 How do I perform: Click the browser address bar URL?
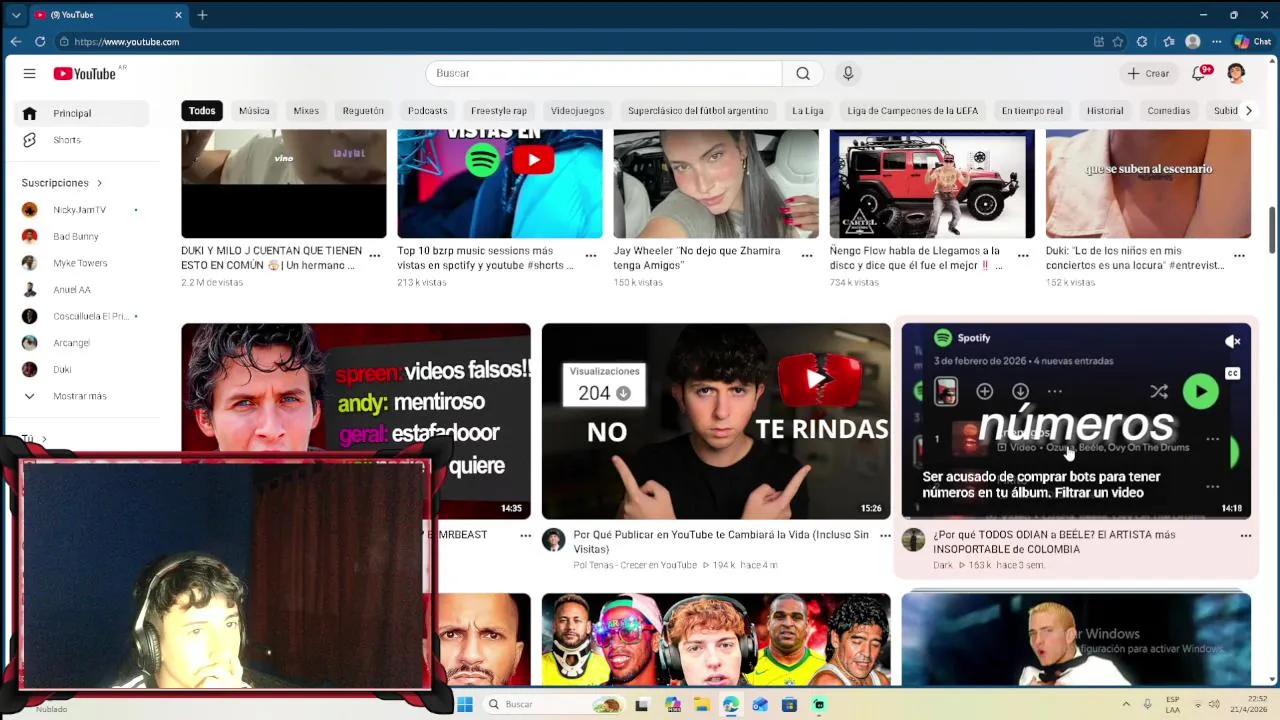(126, 41)
